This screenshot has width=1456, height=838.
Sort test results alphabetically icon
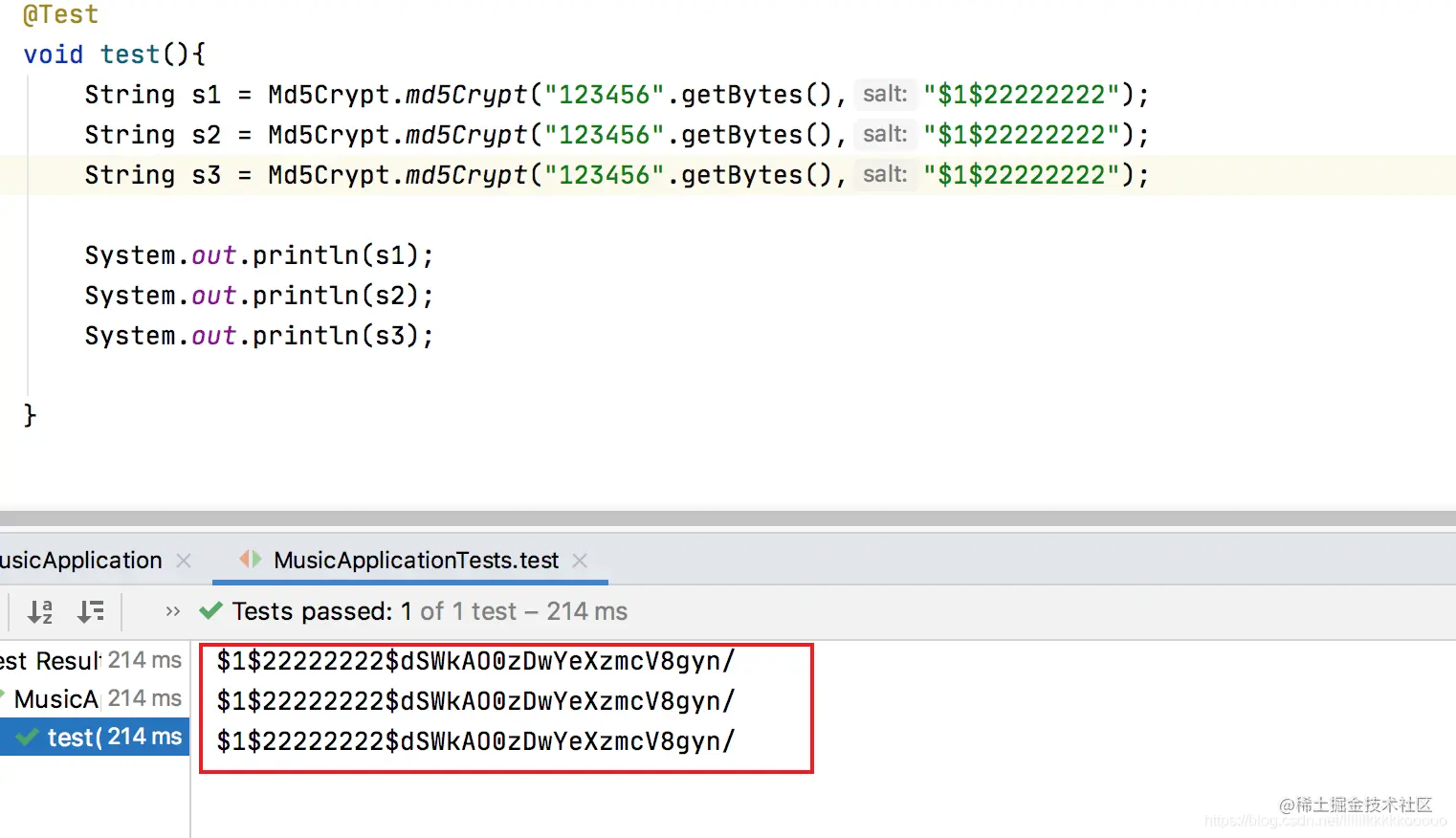pos(39,611)
